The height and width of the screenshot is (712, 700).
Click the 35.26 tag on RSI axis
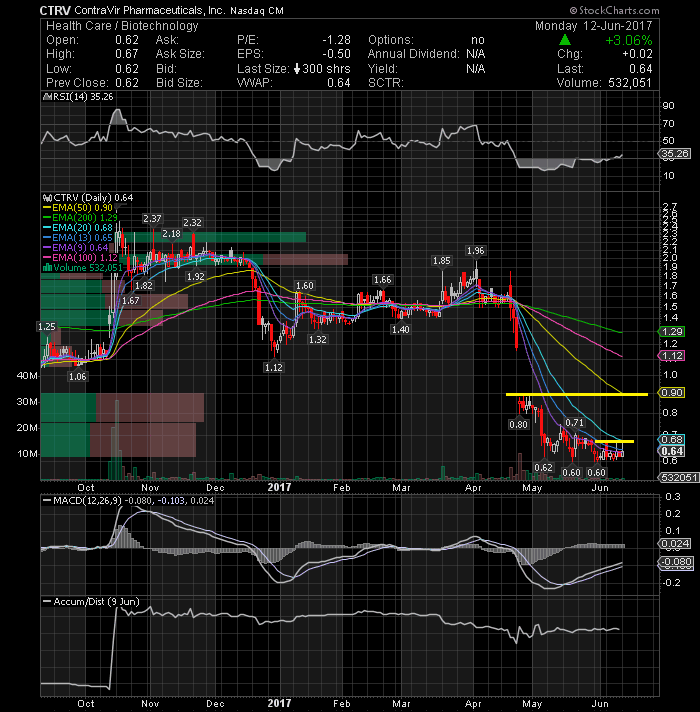pos(675,154)
